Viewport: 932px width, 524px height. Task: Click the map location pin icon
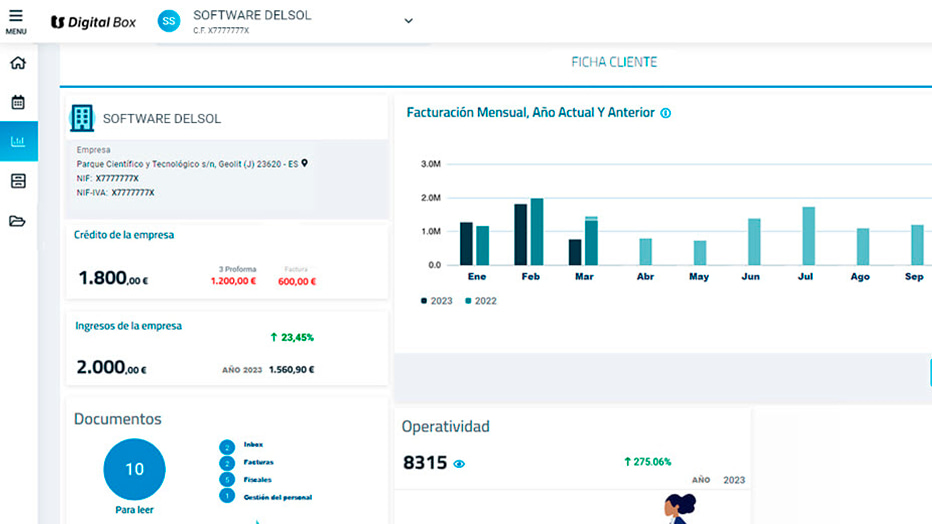click(304, 163)
